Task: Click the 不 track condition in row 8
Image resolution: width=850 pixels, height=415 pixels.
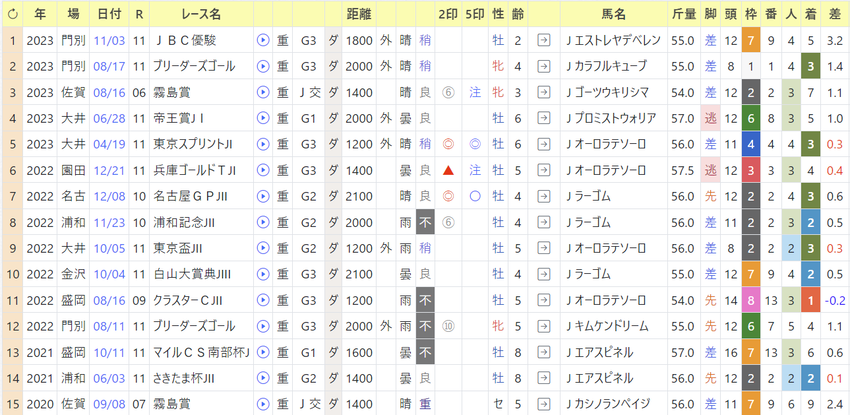Action: pos(426,222)
